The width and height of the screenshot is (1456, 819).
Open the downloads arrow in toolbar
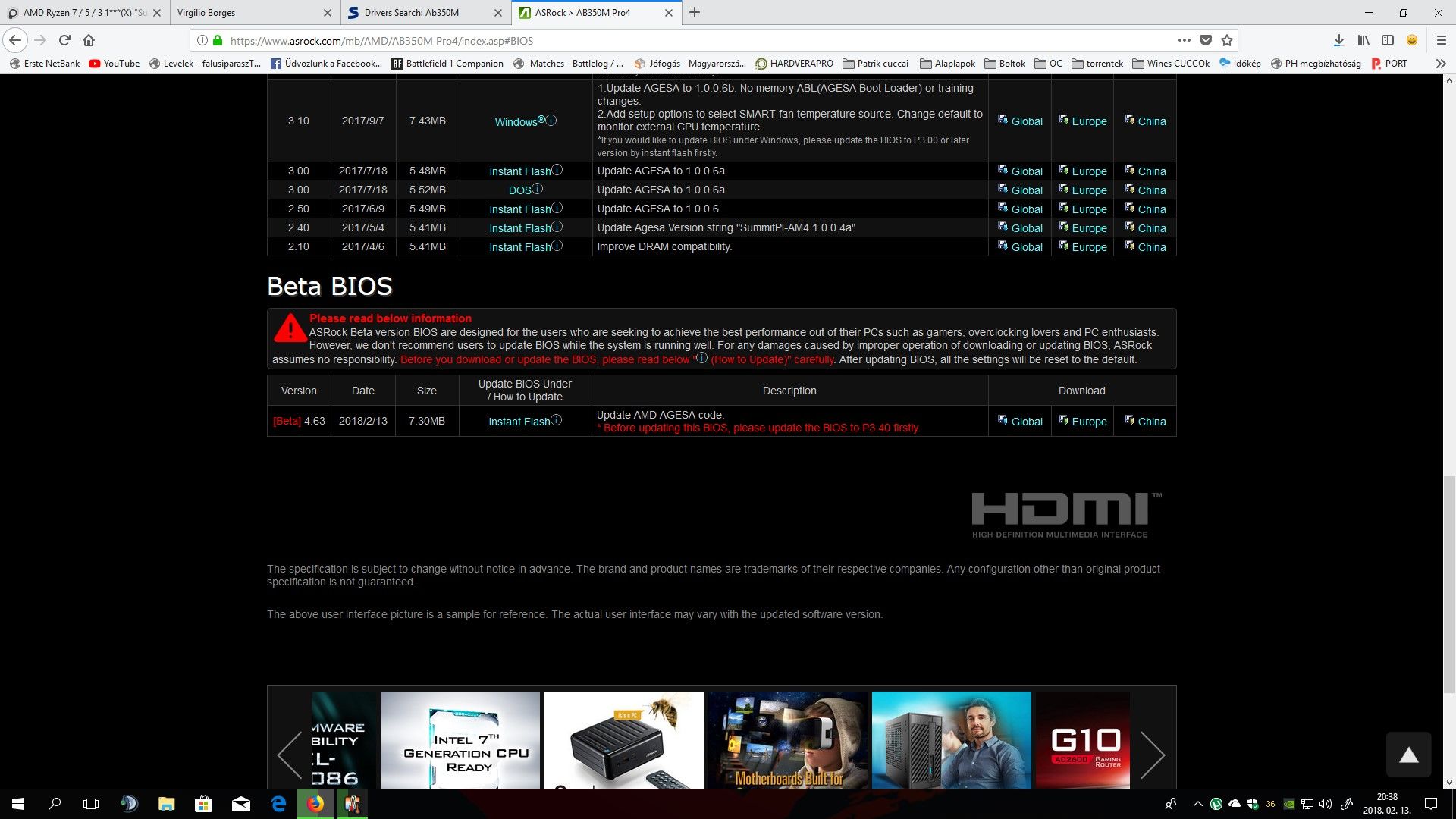pos(1338,40)
